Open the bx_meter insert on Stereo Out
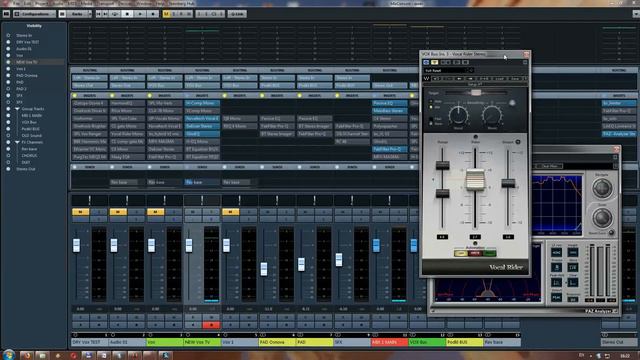Viewport: 640px width, 360px height. point(619,103)
